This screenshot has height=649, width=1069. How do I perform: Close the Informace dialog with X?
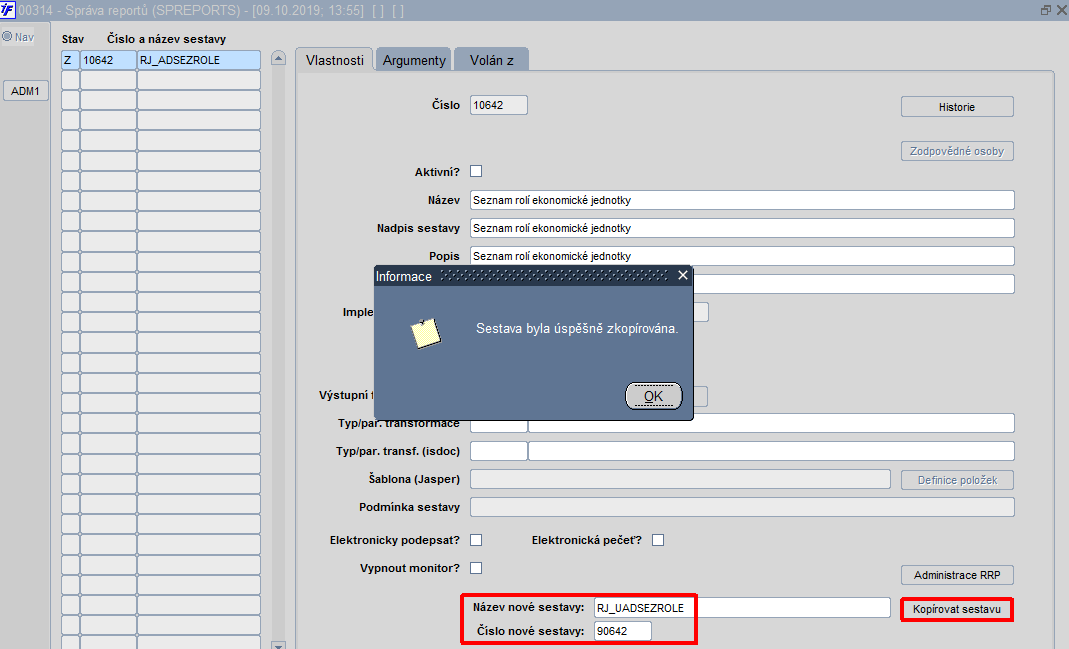click(682, 275)
